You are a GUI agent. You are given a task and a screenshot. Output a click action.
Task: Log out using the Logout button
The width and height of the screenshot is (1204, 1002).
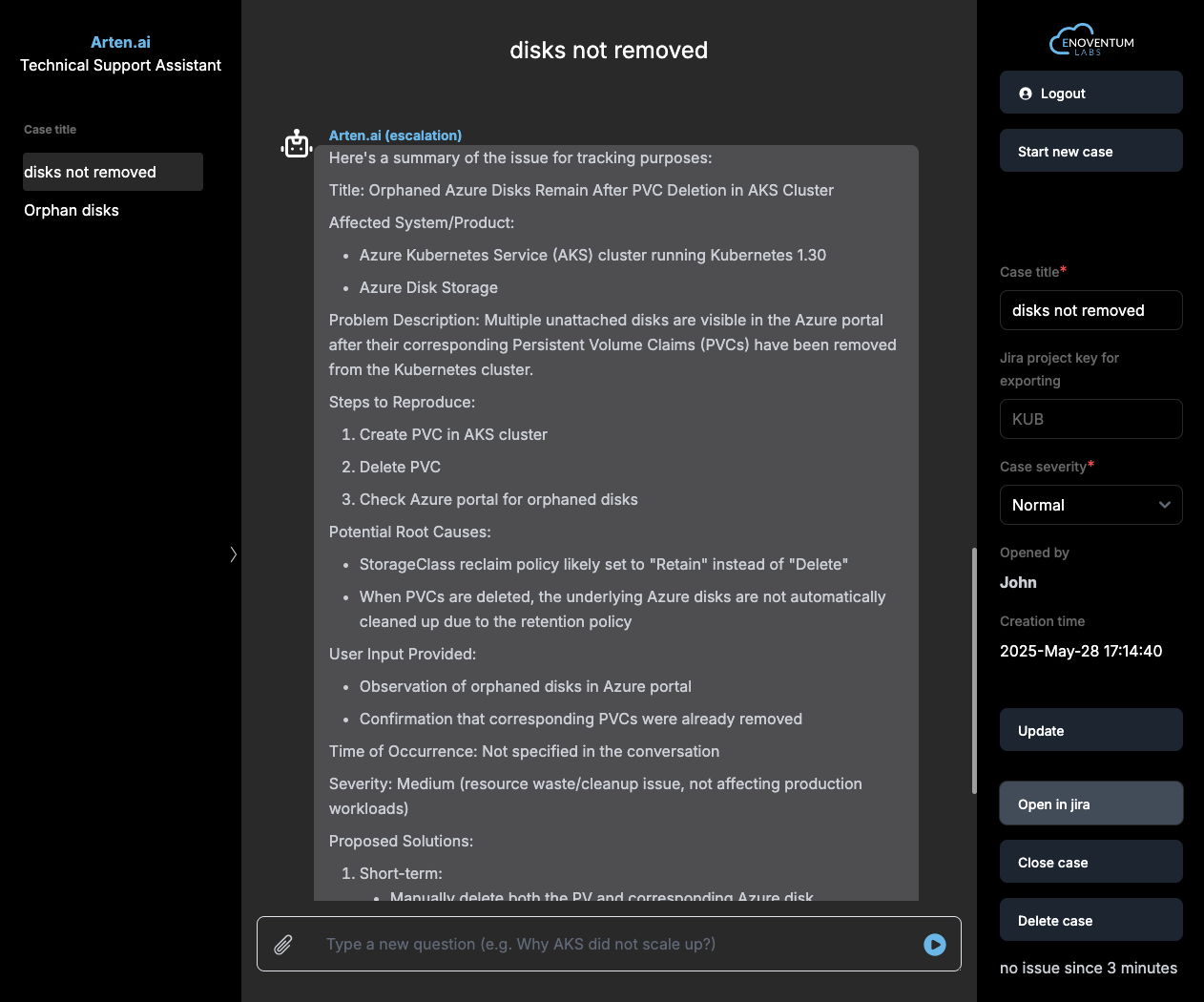tap(1091, 93)
